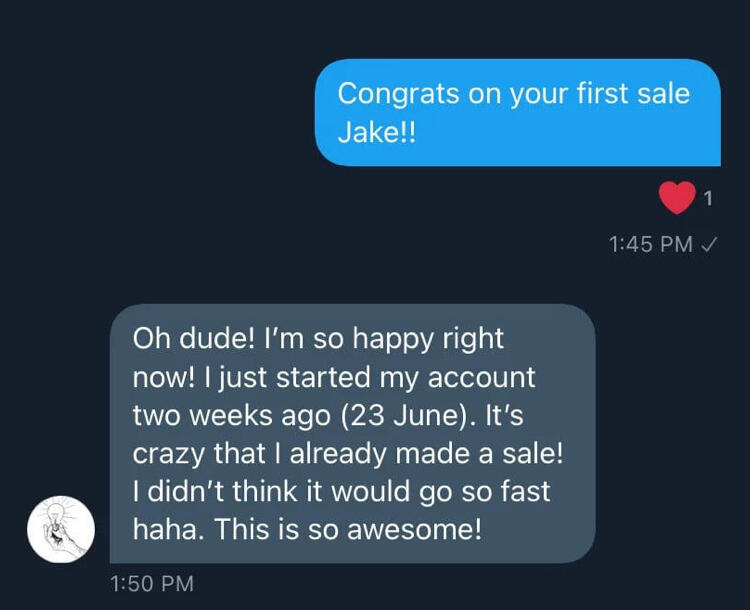
Task: Click 'I didn't think it would go so fast' line
Action: point(342,492)
